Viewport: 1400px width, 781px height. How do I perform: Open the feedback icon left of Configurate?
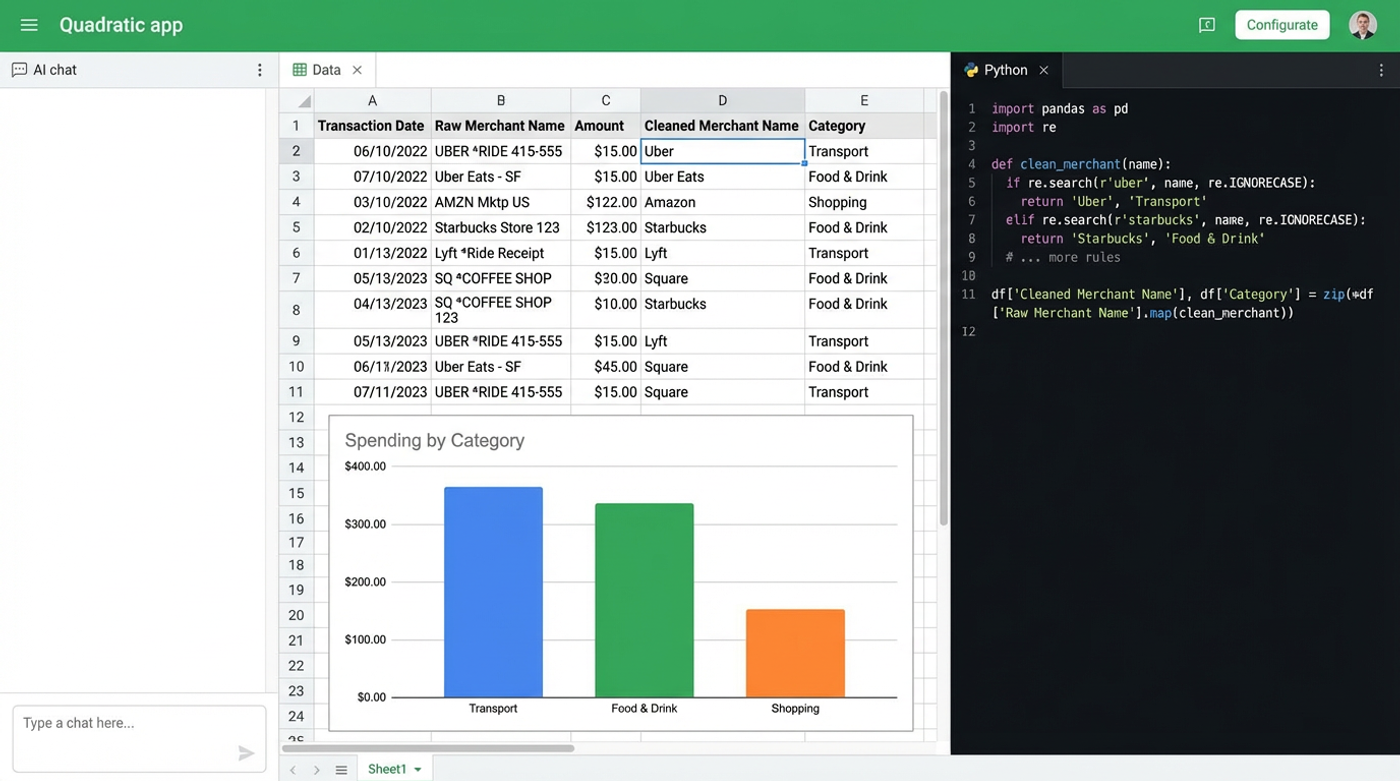1207,25
